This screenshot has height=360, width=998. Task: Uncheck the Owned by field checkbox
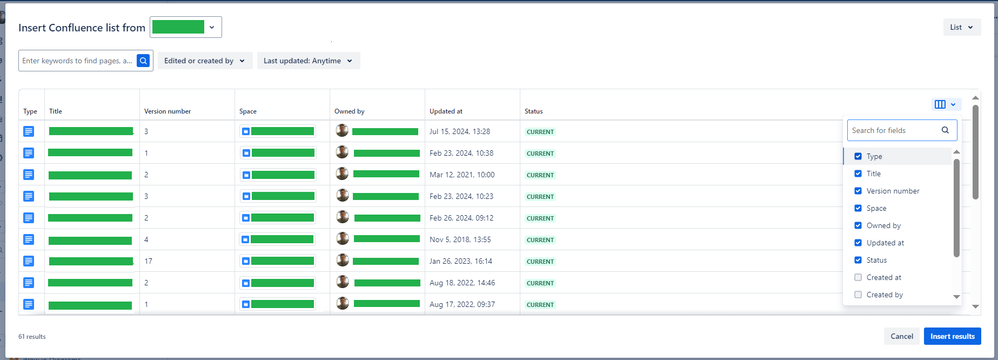tap(858, 225)
